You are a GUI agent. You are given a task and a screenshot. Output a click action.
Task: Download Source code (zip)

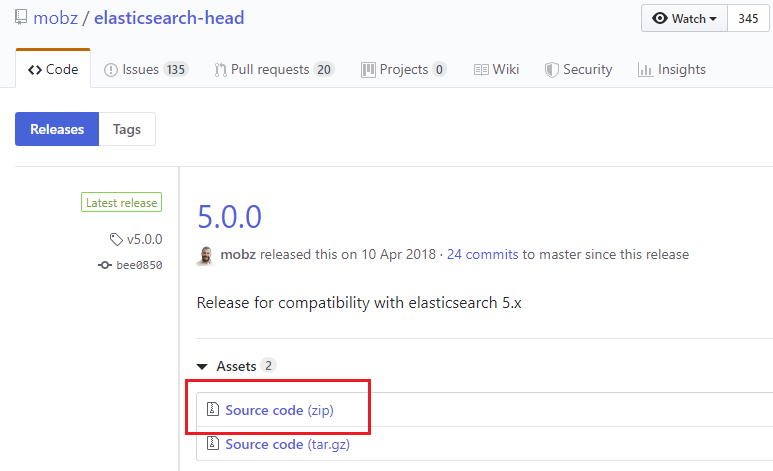point(280,410)
